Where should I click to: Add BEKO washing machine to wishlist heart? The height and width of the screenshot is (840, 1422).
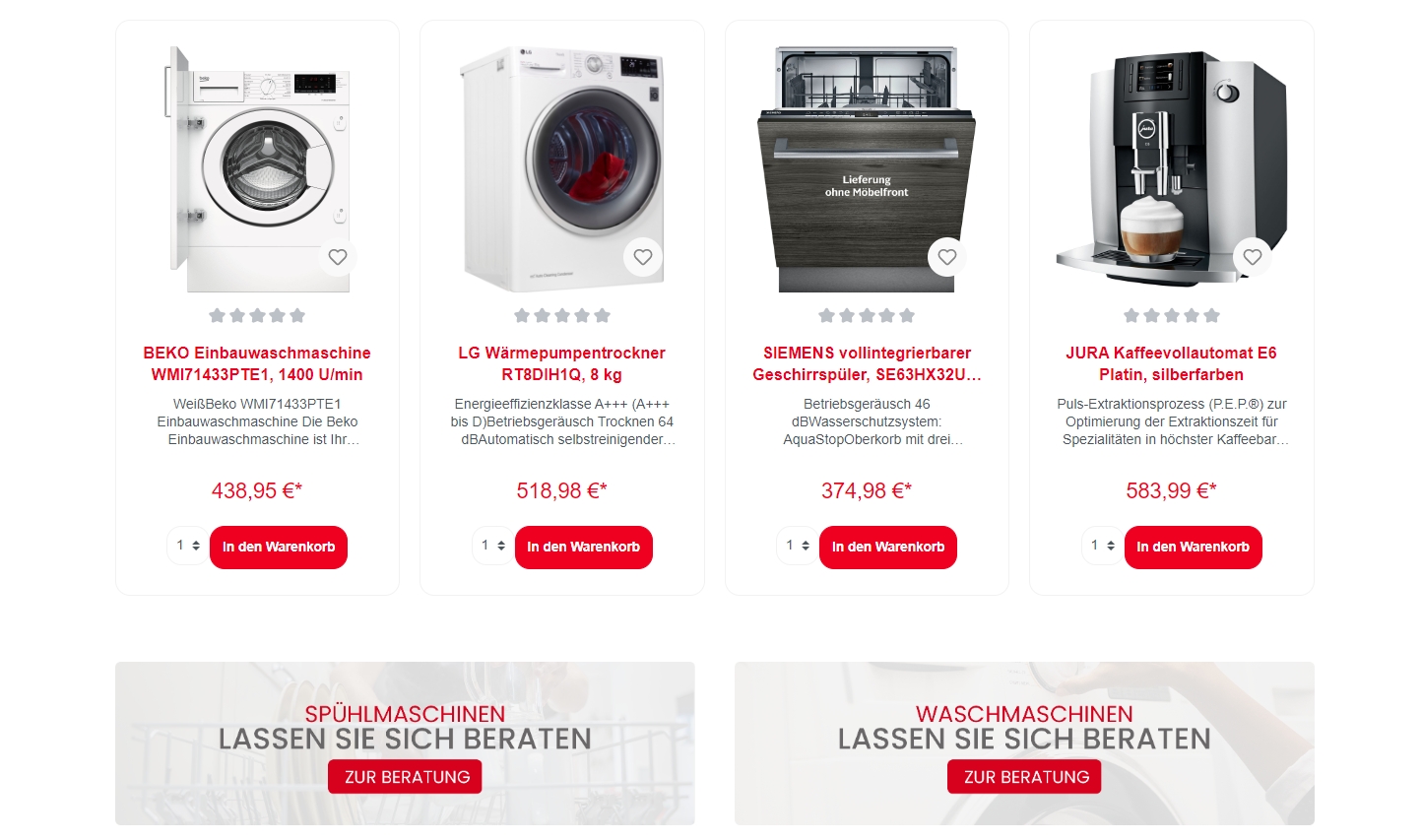click(x=338, y=257)
